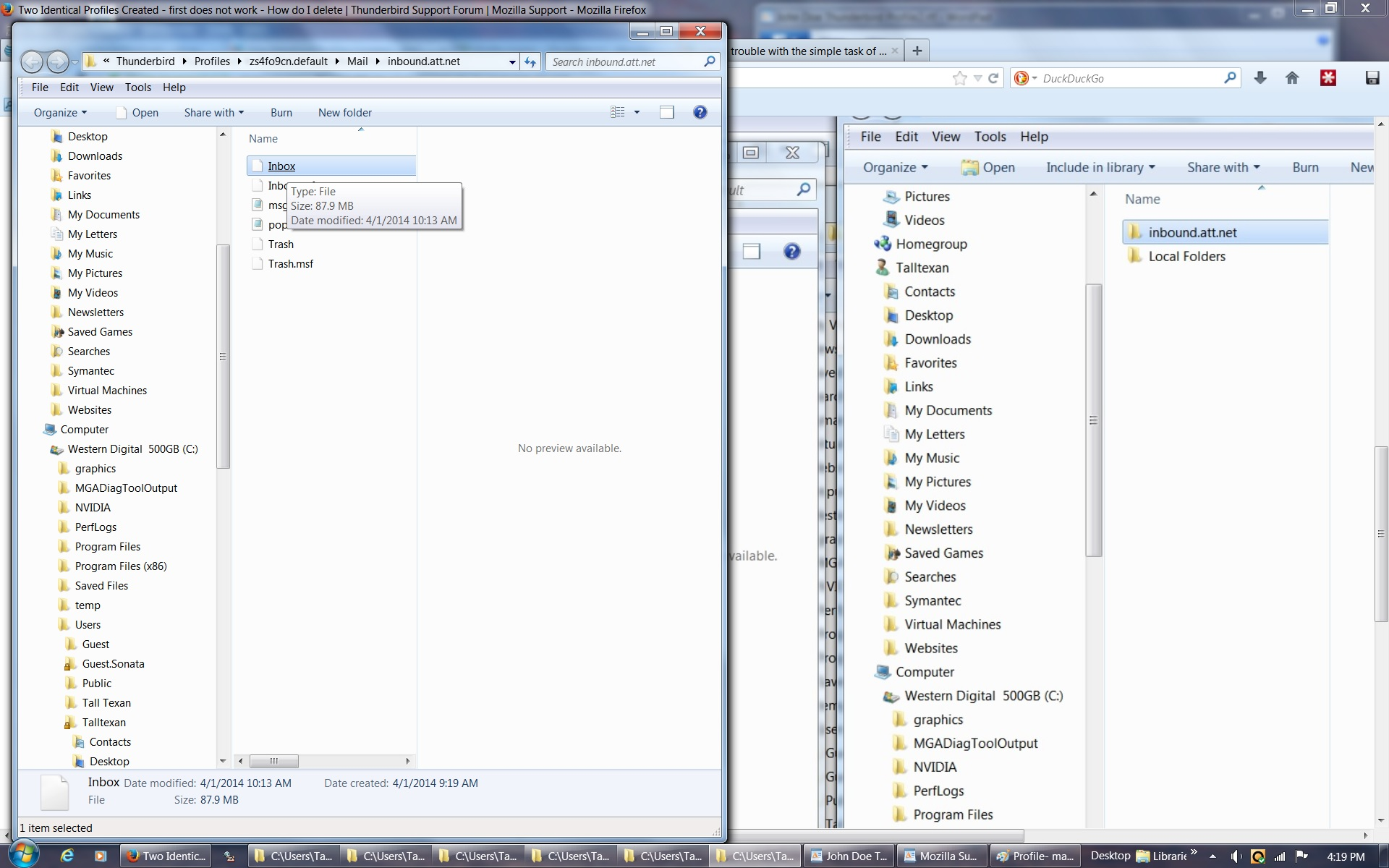Click the taskbar volume speaker icon
The width and height of the screenshot is (1389, 868).
click(1236, 856)
